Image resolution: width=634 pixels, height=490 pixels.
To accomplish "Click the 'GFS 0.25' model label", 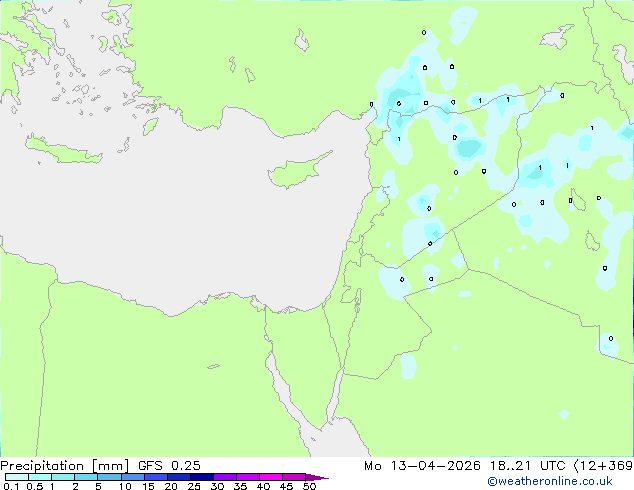I will click(x=169, y=466).
